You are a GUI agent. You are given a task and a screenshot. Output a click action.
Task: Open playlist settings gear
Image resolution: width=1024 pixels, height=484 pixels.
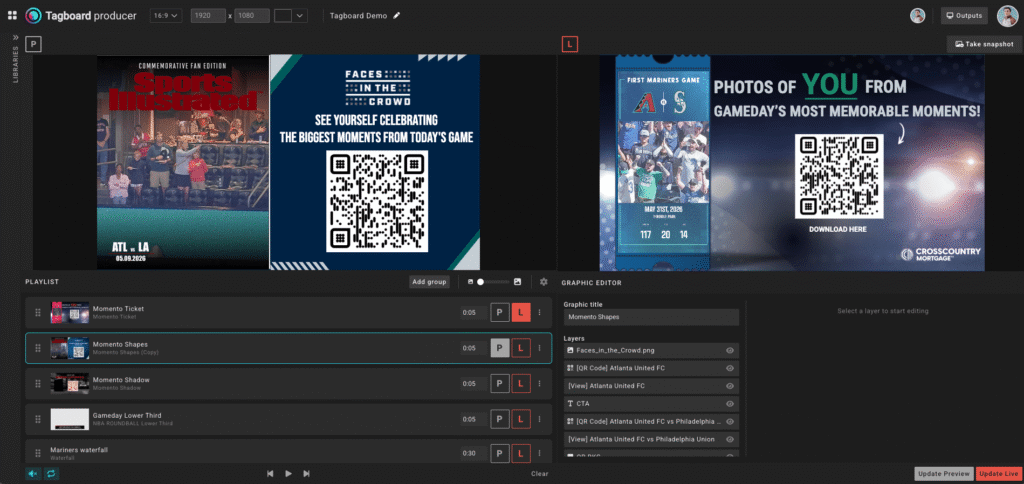pyautogui.click(x=543, y=282)
